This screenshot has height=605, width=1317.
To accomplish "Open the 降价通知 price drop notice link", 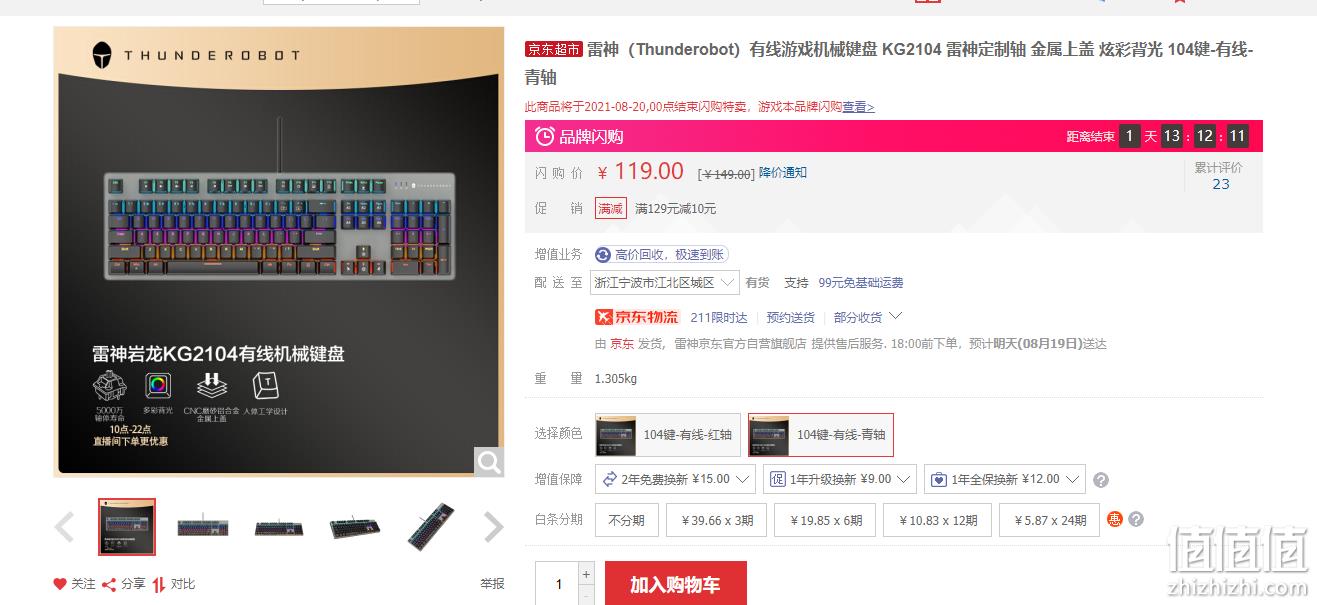I will pos(783,172).
